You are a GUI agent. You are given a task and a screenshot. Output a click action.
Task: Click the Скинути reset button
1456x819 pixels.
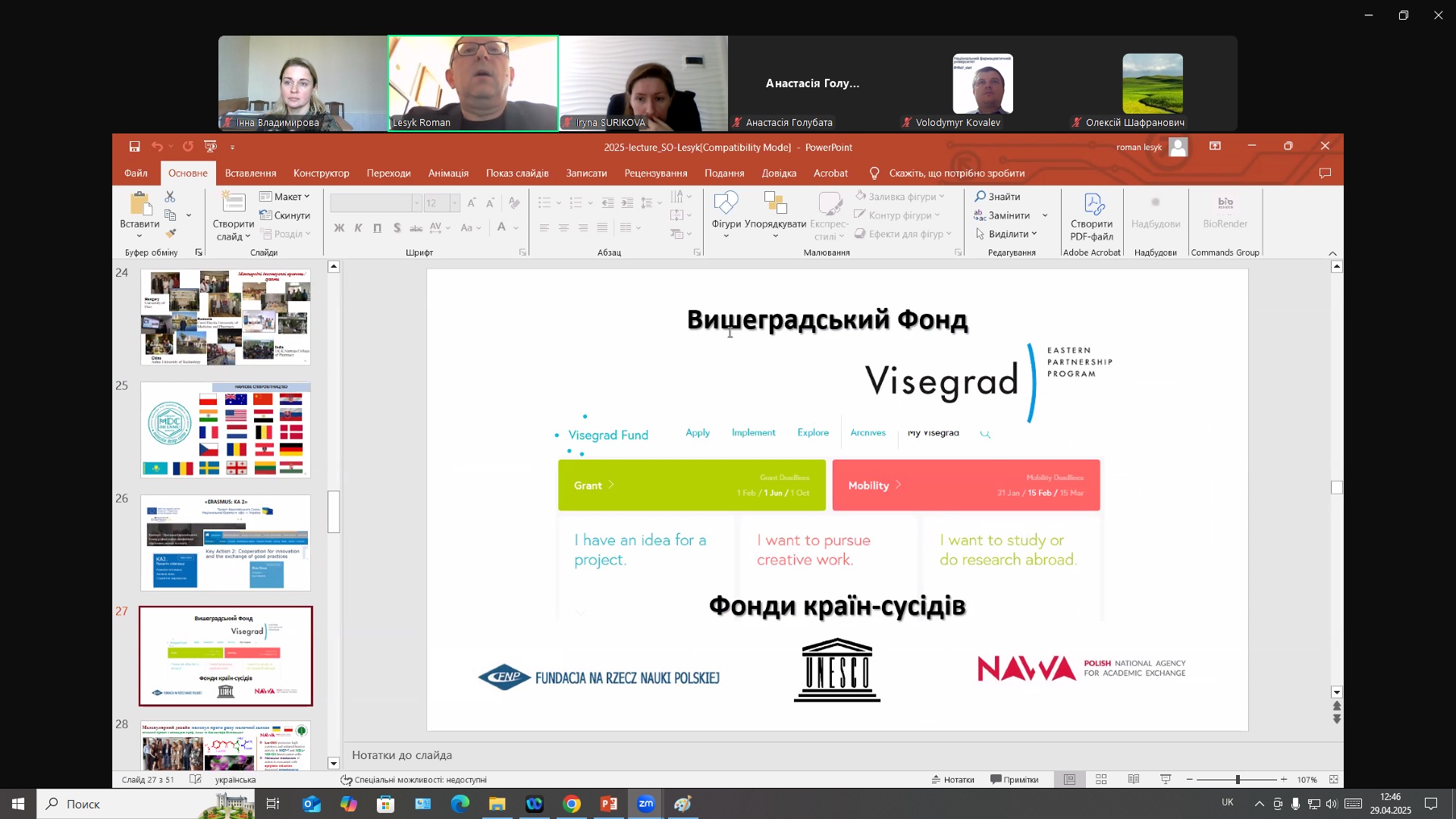coord(284,215)
